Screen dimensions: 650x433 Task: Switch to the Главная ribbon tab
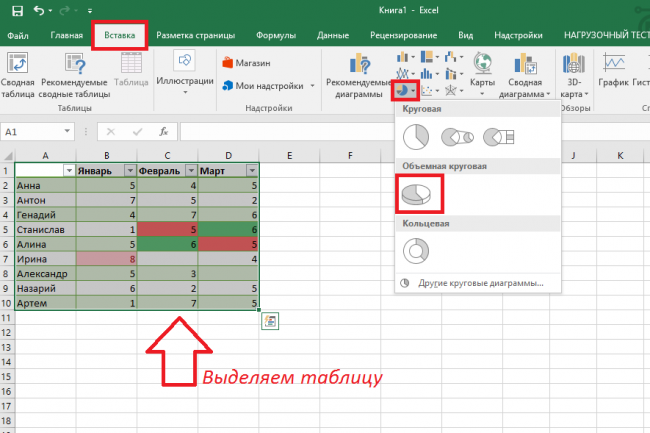tap(67, 35)
